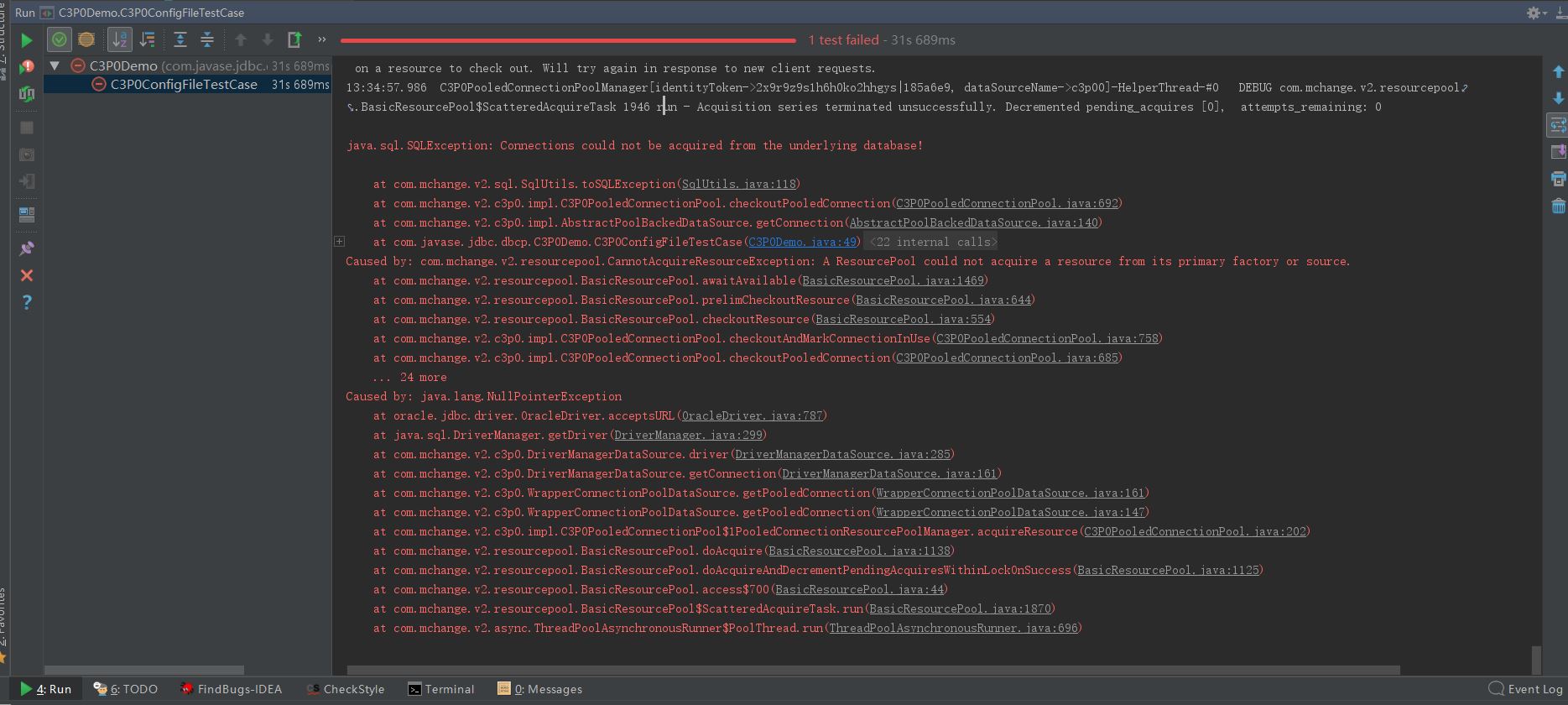Open ThreadPoolAsynchronousRunner.java:696 link
Viewport: 1568px width, 705px height.
coord(954,628)
